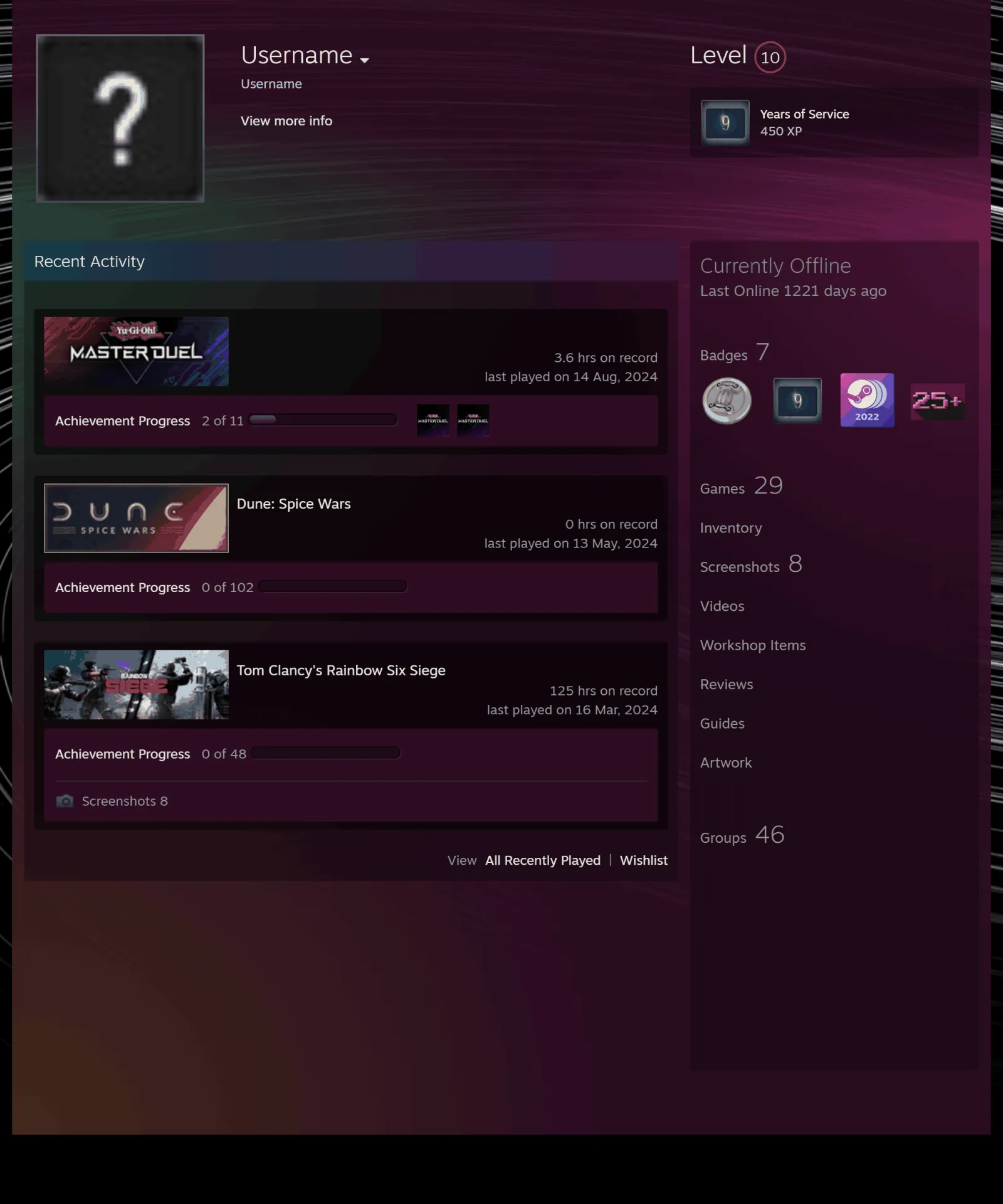Click second Master Duel achievement icon
Viewport: 1003px width, 1204px height.
(473, 420)
